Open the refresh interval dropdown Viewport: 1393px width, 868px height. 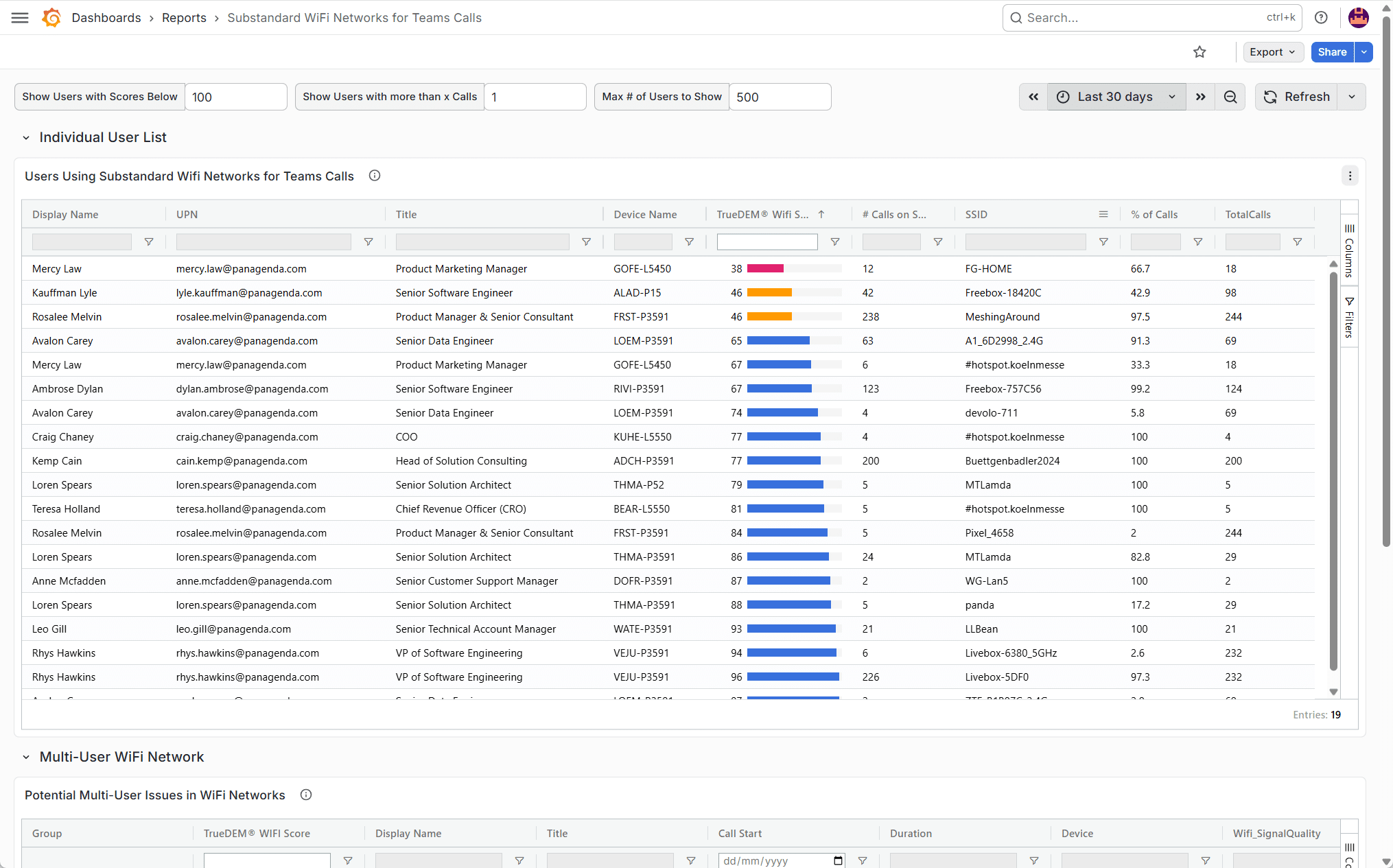pyautogui.click(x=1352, y=97)
